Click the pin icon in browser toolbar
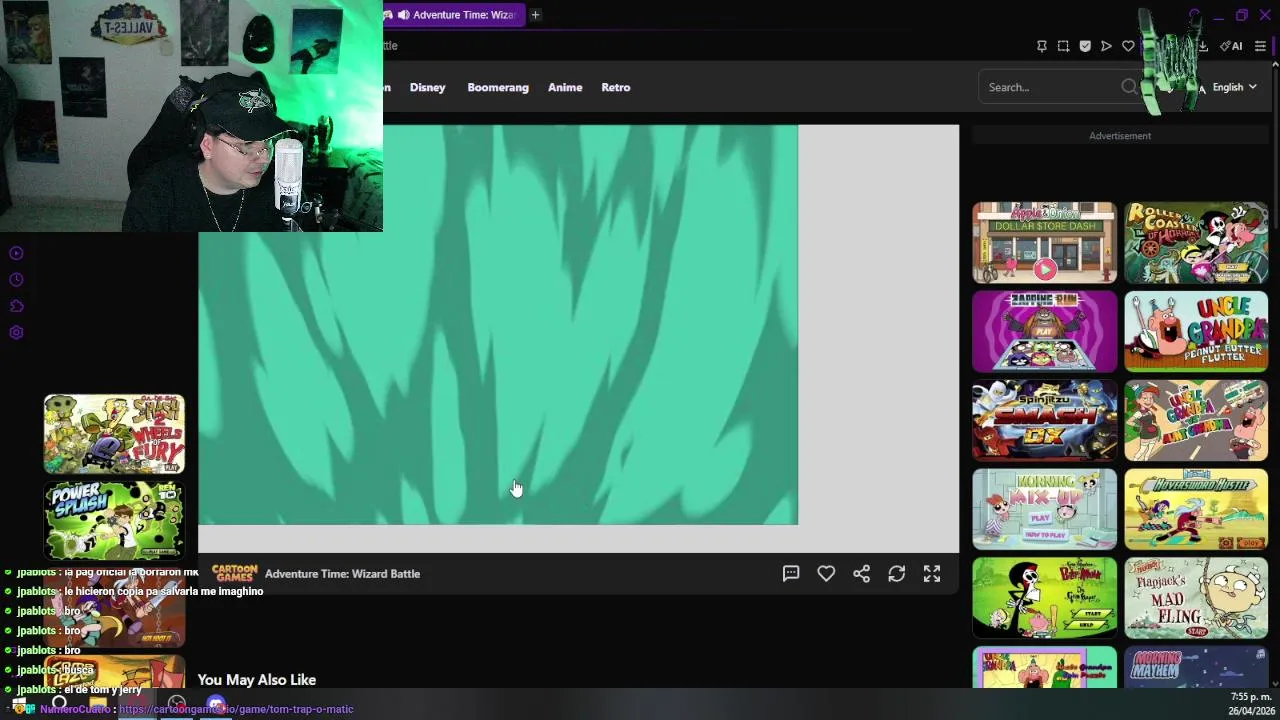The height and width of the screenshot is (720, 1280). (x=1041, y=46)
